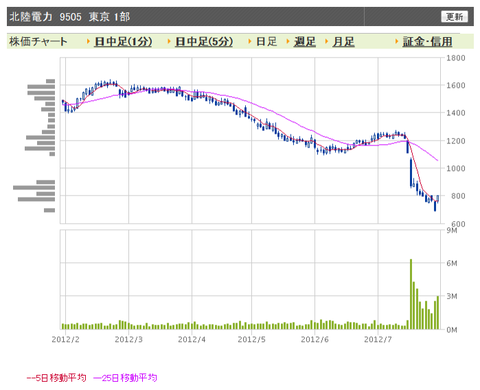
Task: Click the 2012/5 date axis label
Action: click(252, 339)
